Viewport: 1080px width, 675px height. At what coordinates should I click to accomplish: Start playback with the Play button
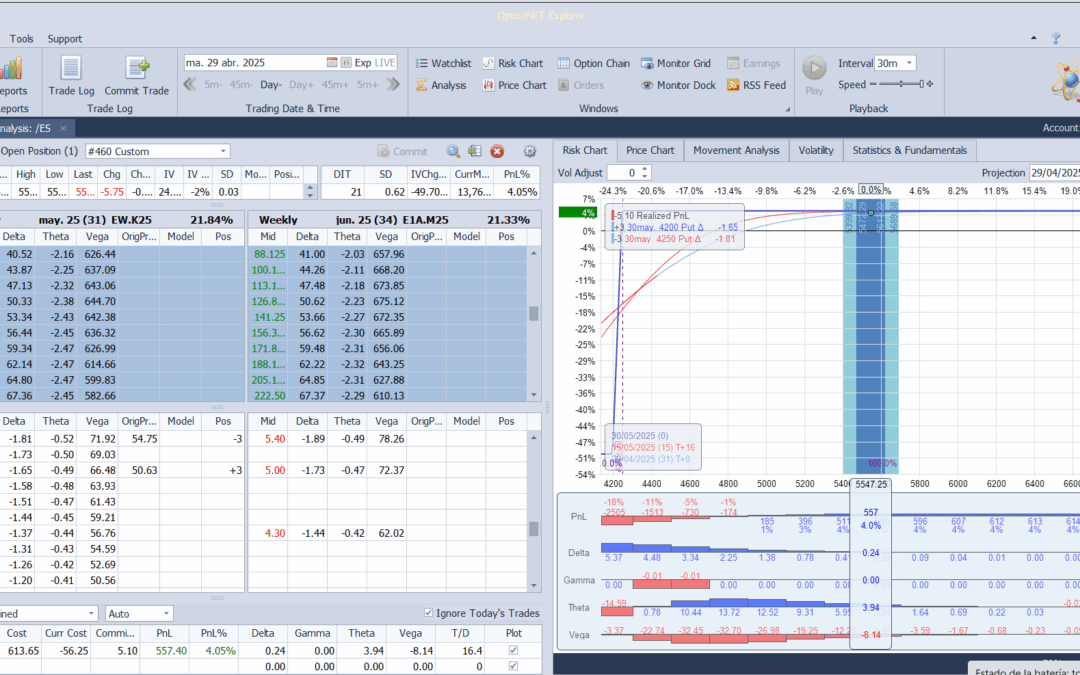point(814,76)
